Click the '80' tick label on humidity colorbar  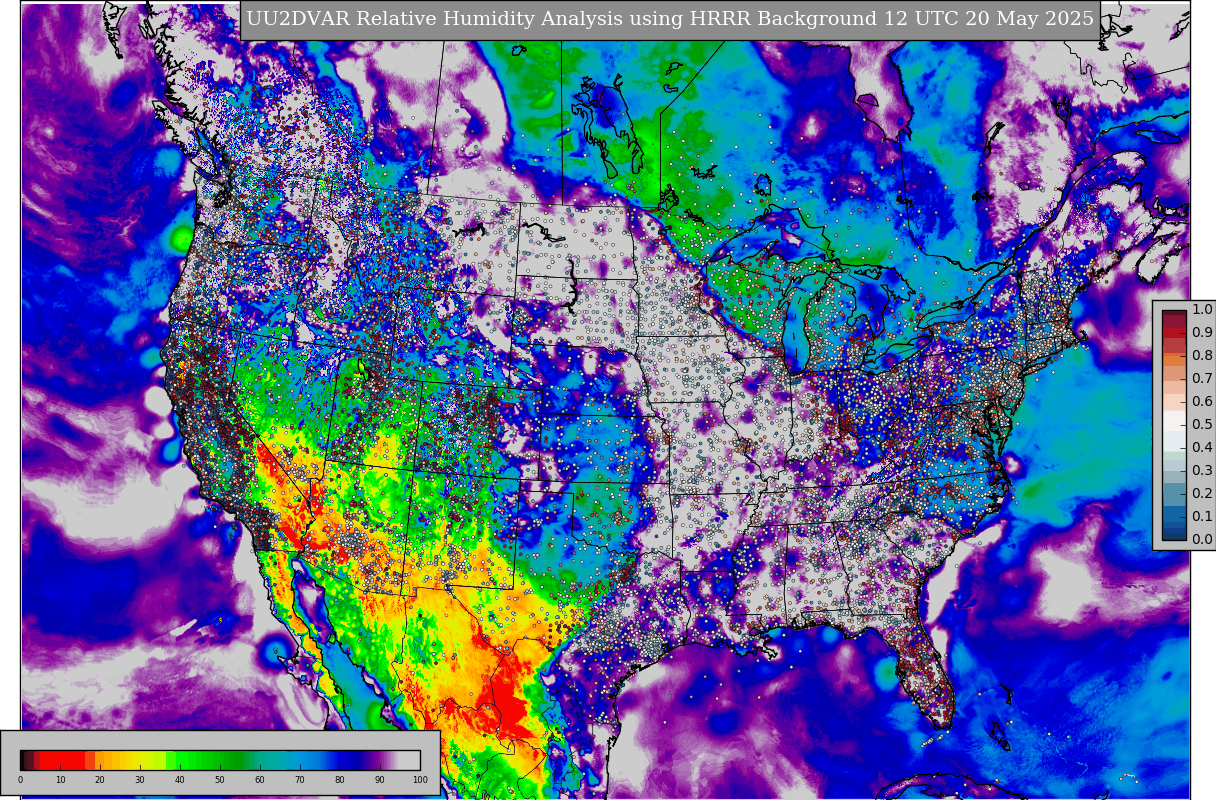click(340, 779)
